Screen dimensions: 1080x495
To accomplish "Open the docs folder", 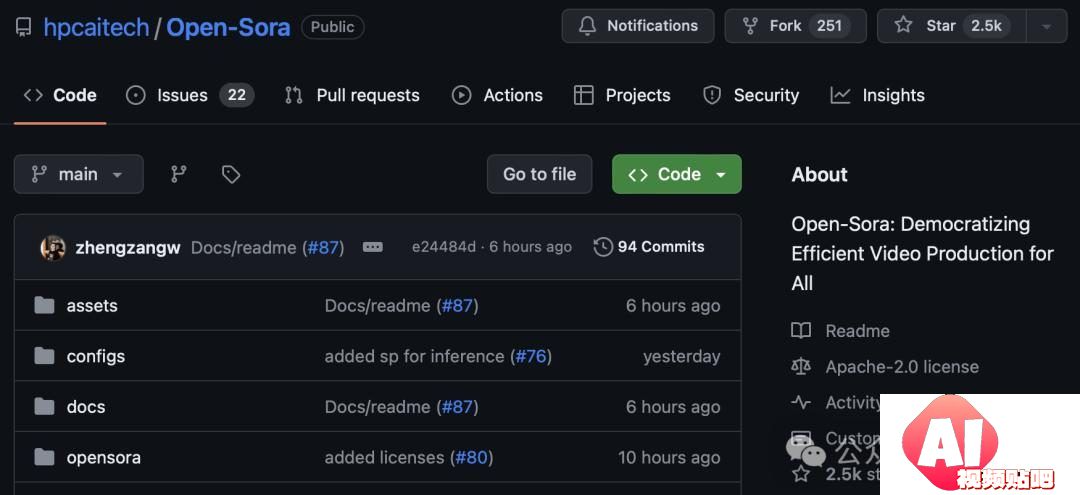I will 86,407.
